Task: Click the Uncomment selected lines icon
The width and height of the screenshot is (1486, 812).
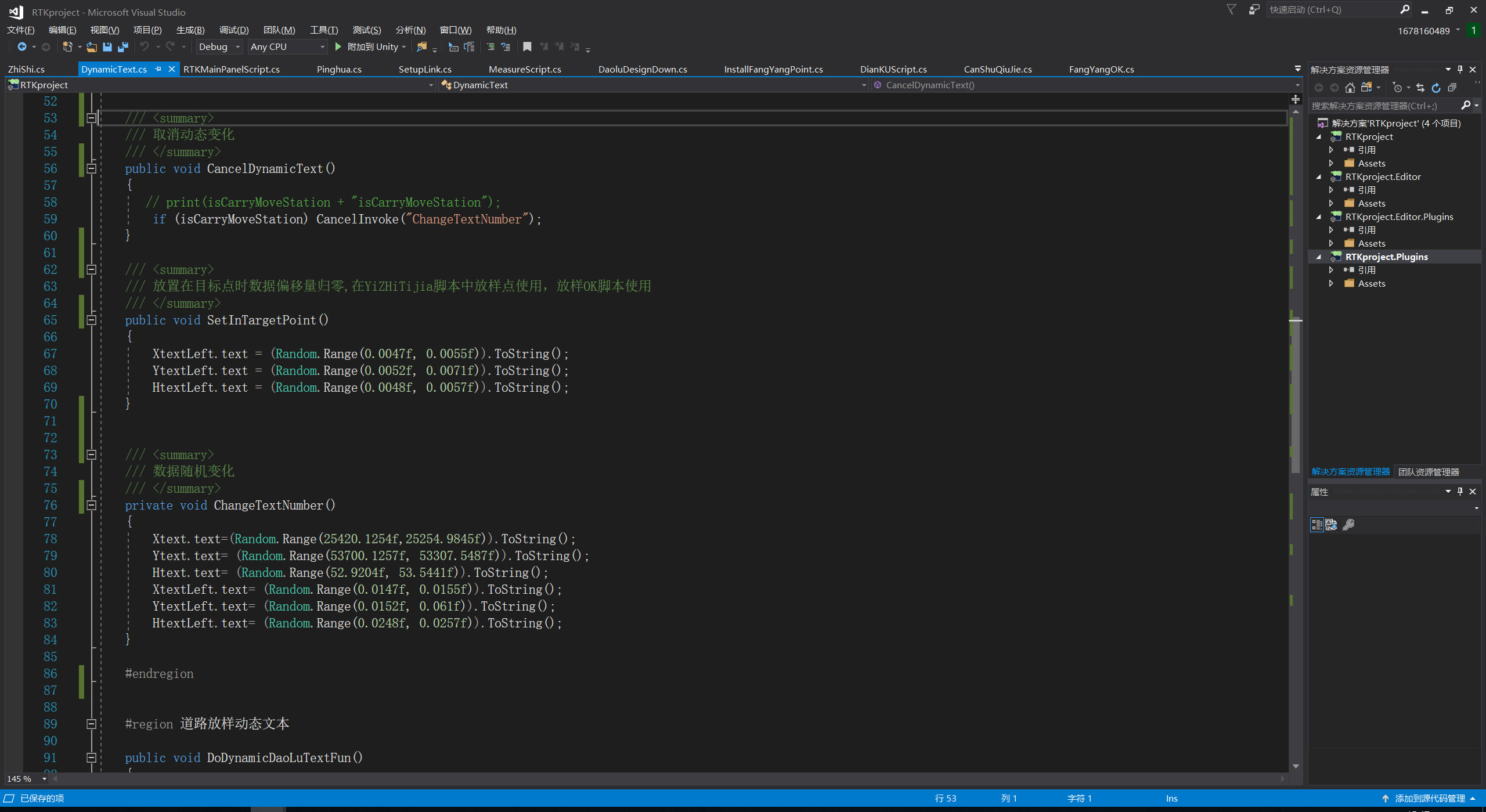Action: coord(506,46)
